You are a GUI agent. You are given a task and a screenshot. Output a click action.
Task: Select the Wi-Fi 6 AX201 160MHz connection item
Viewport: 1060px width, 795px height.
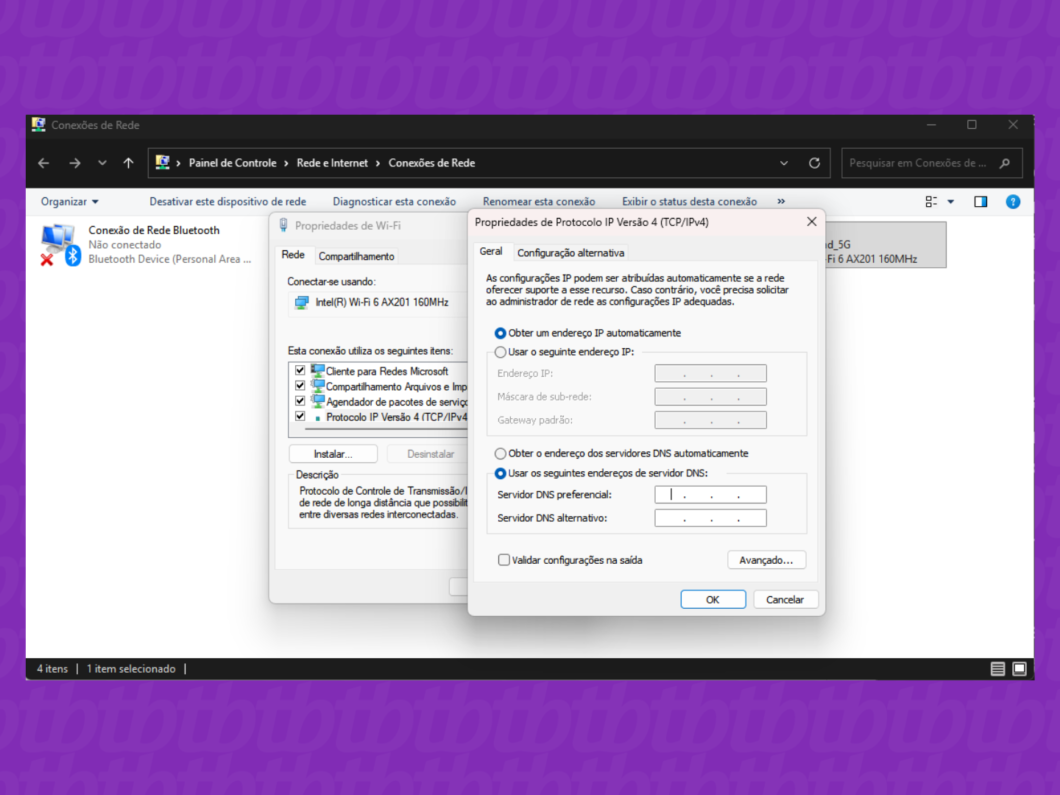[x=886, y=245]
